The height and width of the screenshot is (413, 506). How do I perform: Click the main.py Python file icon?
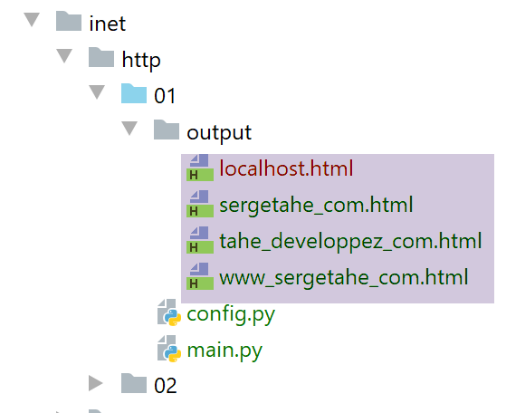click(x=169, y=349)
